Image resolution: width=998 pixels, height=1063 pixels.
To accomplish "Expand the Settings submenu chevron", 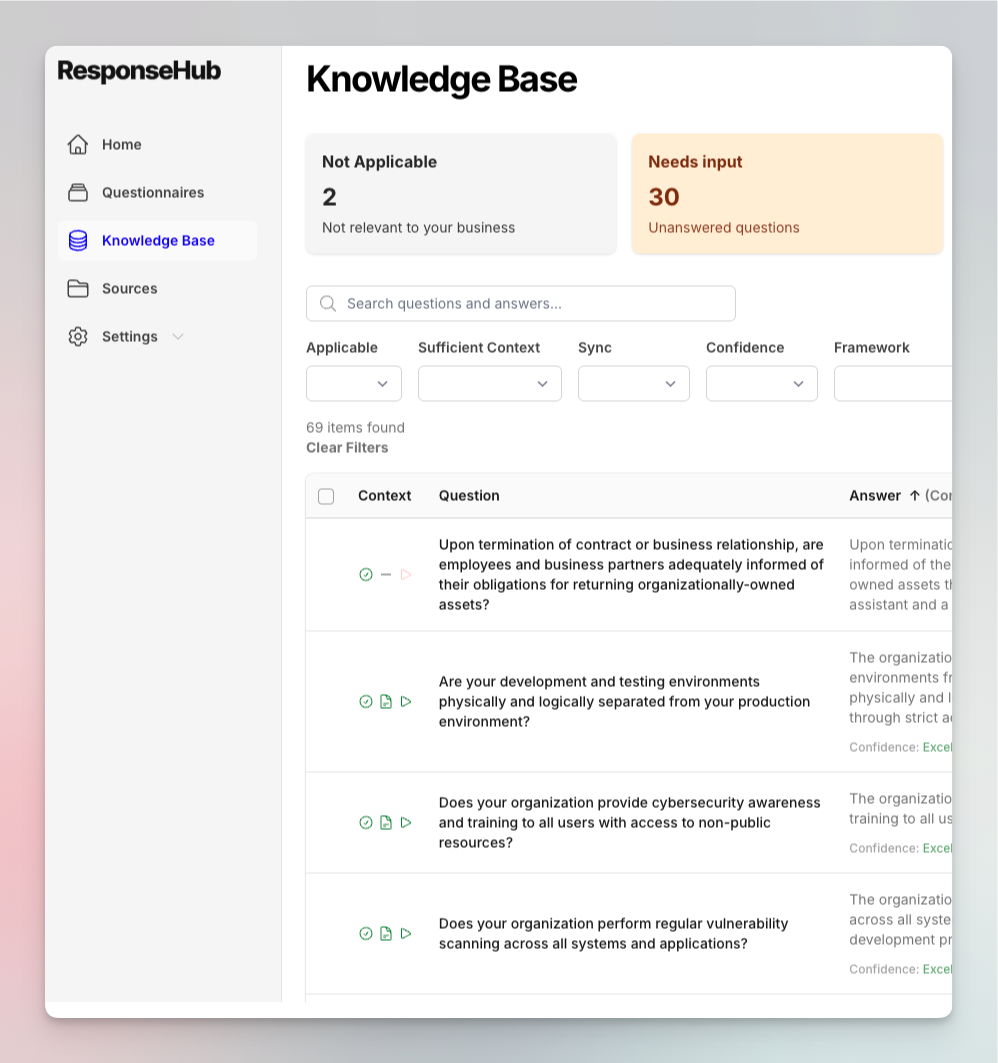I will 179,336.
